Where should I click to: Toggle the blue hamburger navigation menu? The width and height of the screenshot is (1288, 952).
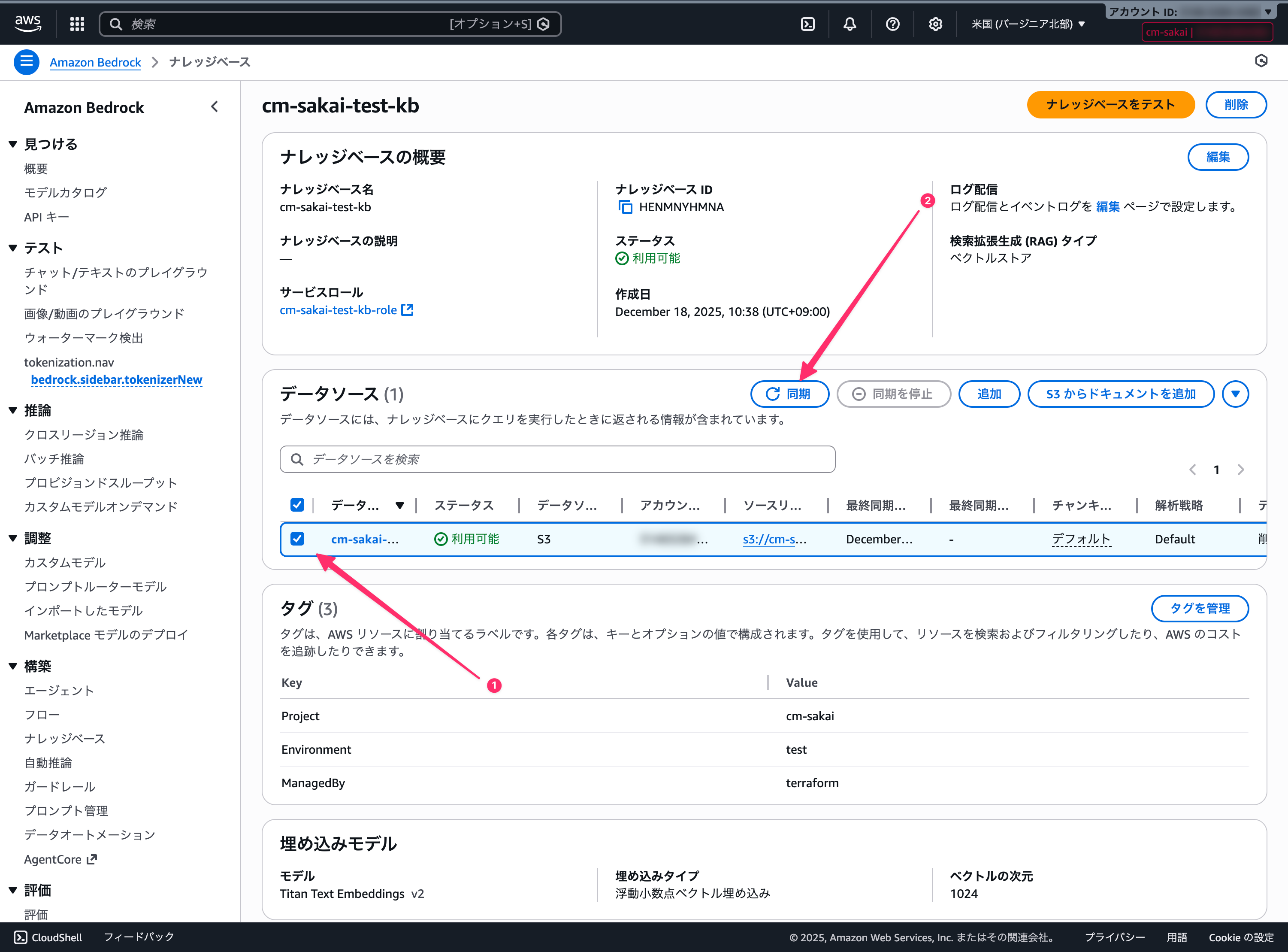coord(27,62)
